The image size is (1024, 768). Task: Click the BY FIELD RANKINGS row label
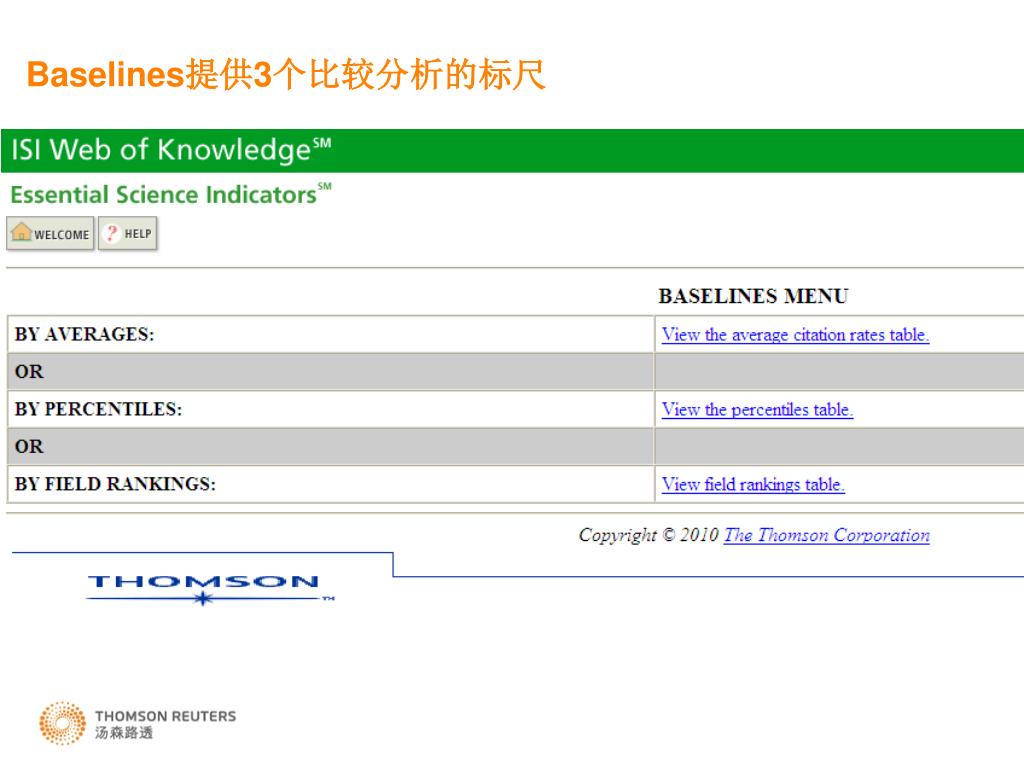115,485
